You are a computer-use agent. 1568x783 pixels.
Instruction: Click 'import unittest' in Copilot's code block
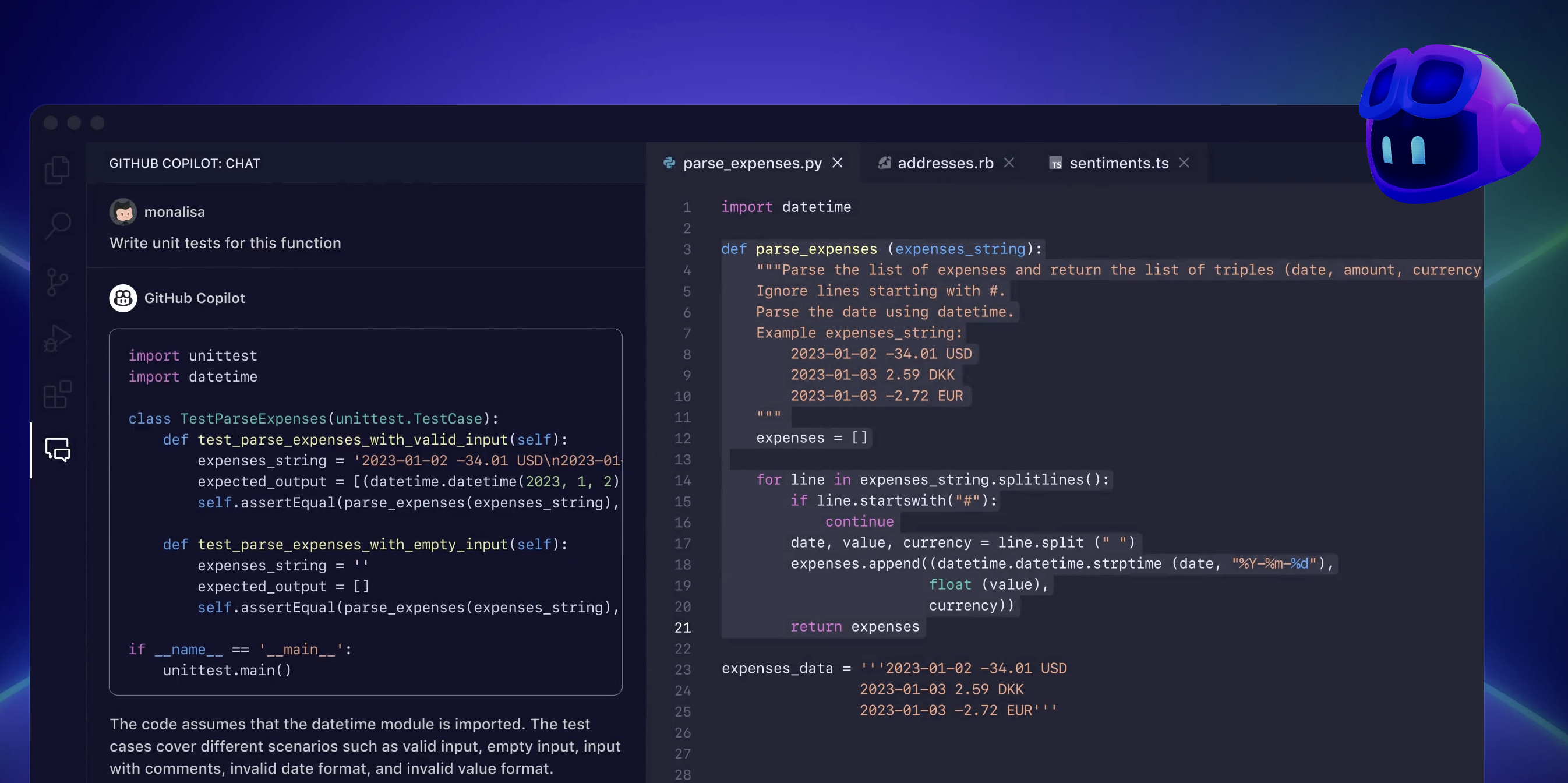[x=193, y=355]
